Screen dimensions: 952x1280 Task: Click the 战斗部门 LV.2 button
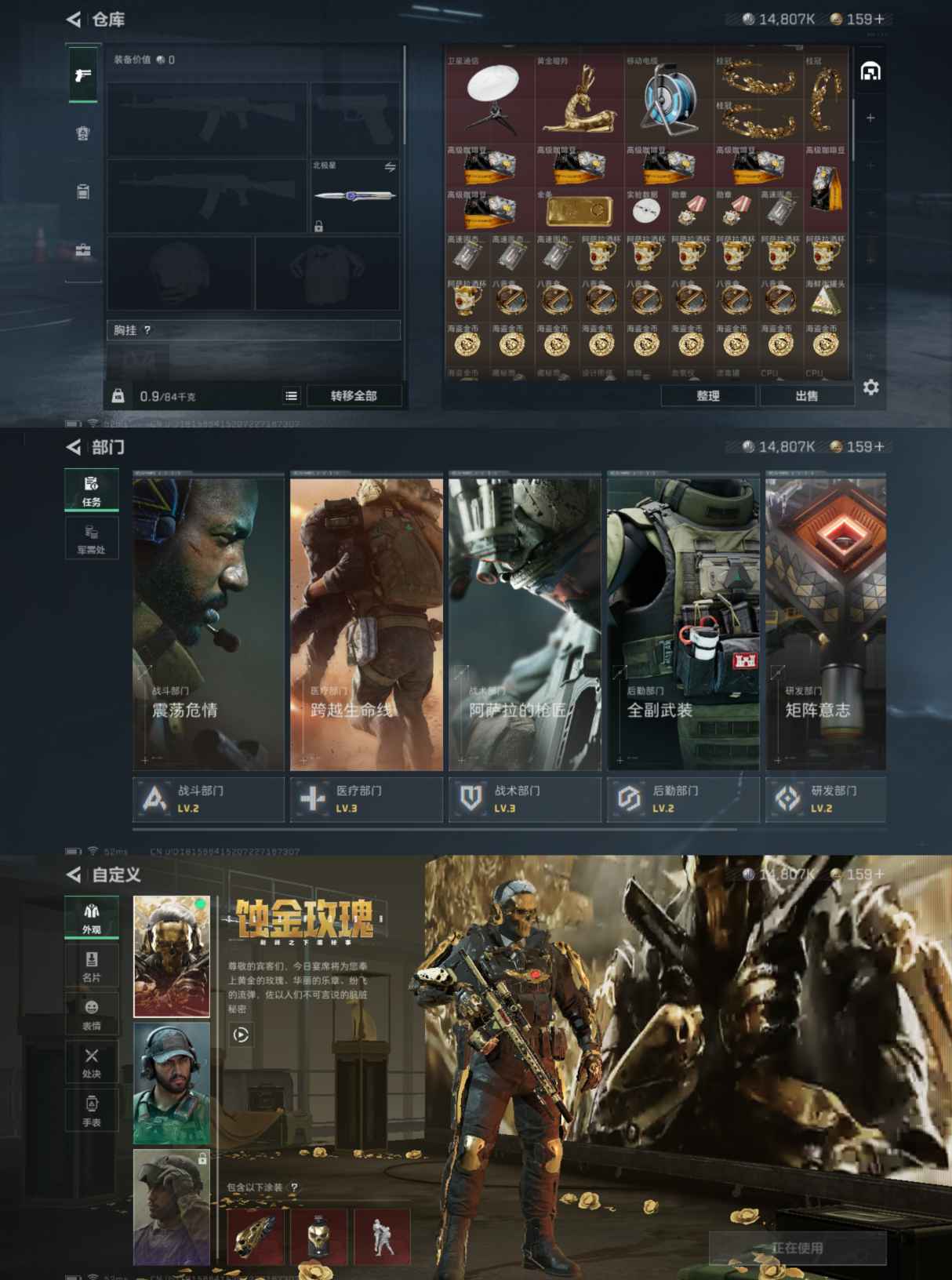coord(208,799)
